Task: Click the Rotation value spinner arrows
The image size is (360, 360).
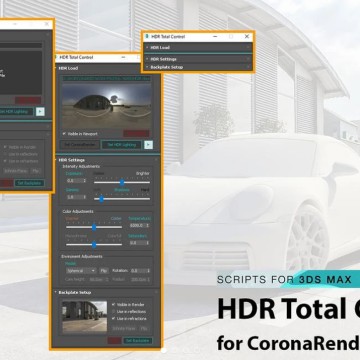Action: click(x=148, y=271)
